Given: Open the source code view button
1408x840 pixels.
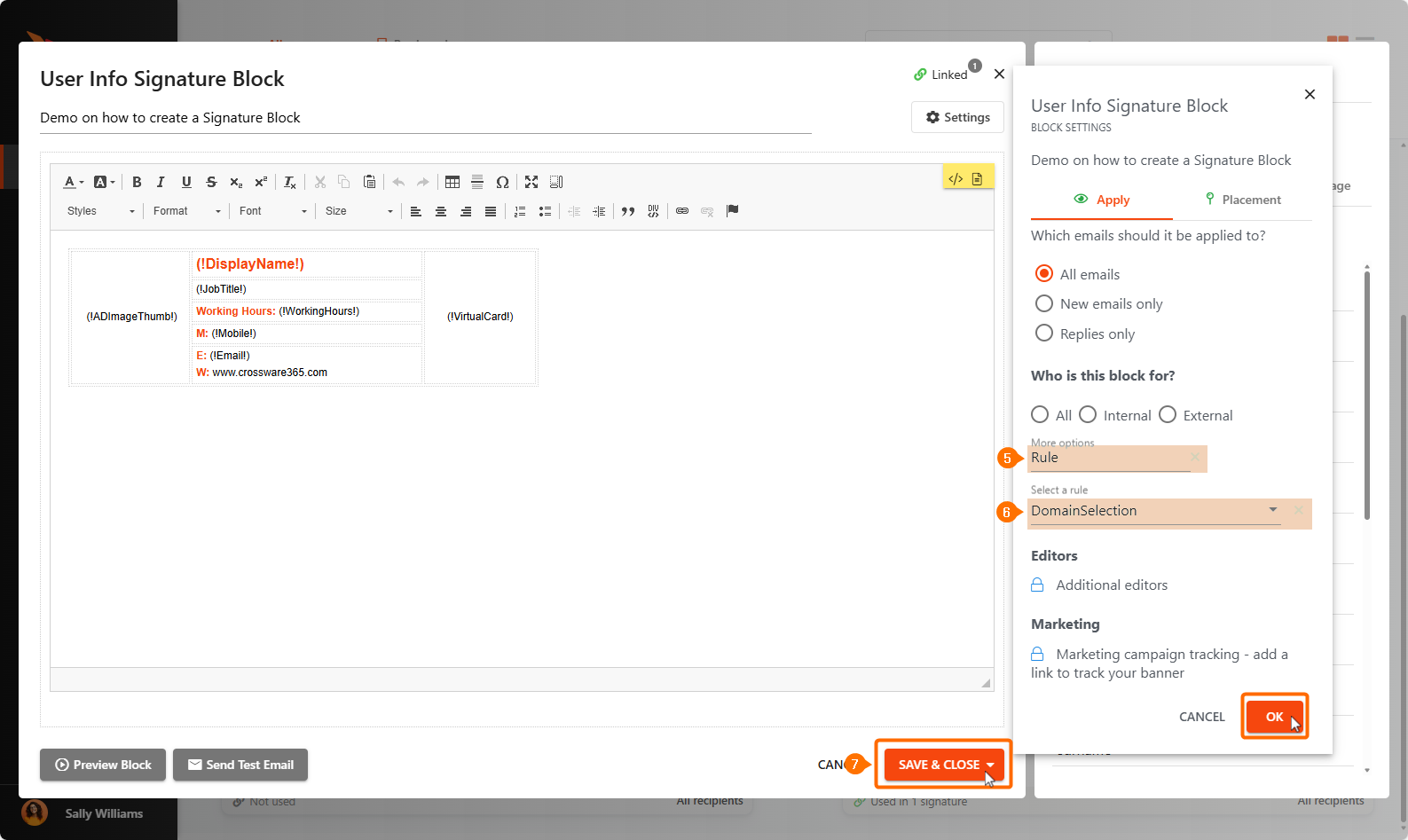Looking at the screenshot, I should pos(956,178).
